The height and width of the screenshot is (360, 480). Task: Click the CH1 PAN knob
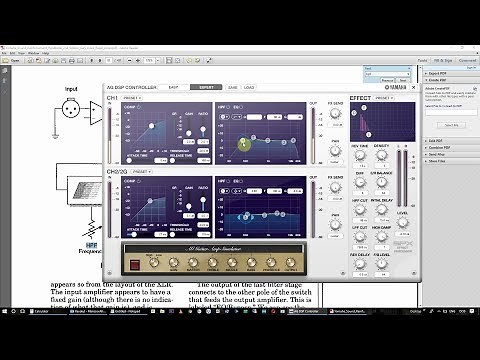tap(335, 151)
